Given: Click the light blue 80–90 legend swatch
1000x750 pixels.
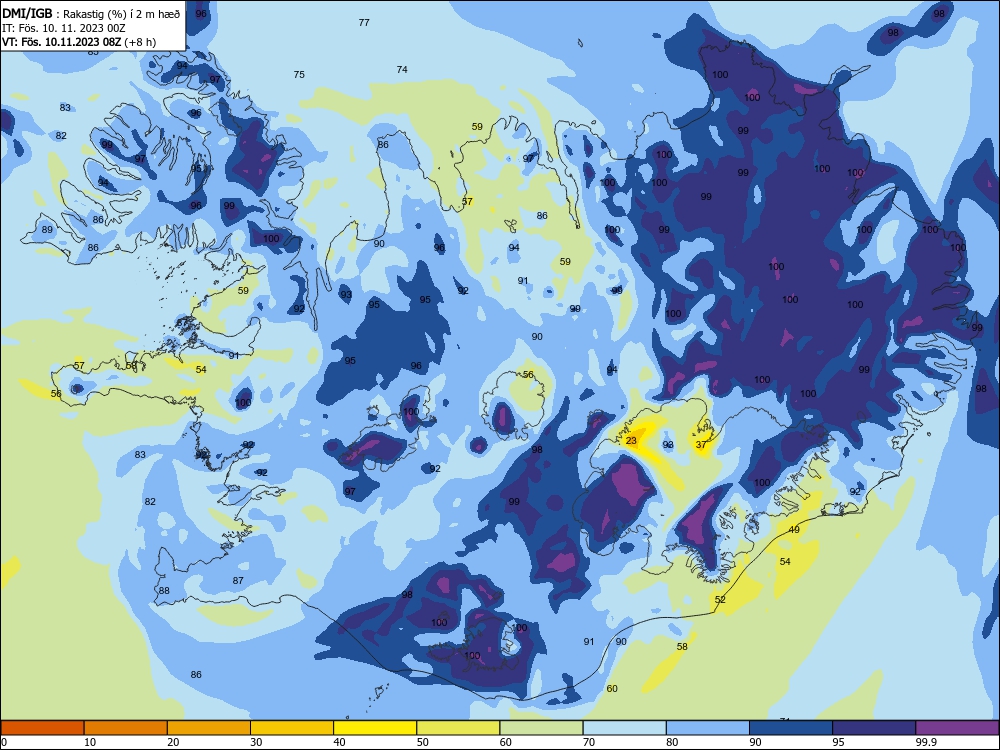Looking at the screenshot, I should [708, 728].
